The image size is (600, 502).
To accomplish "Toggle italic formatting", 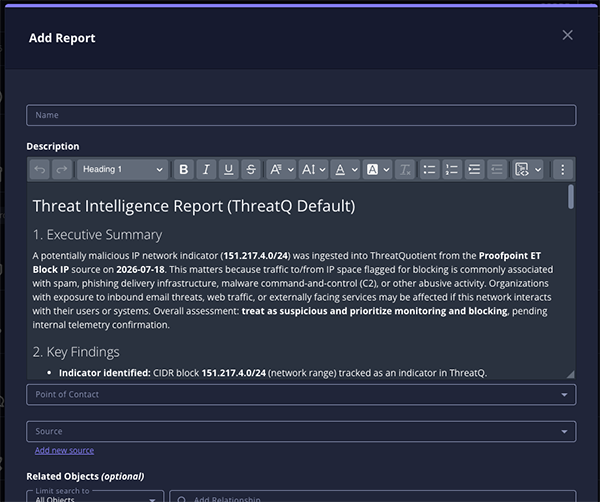I will click(x=206, y=169).
